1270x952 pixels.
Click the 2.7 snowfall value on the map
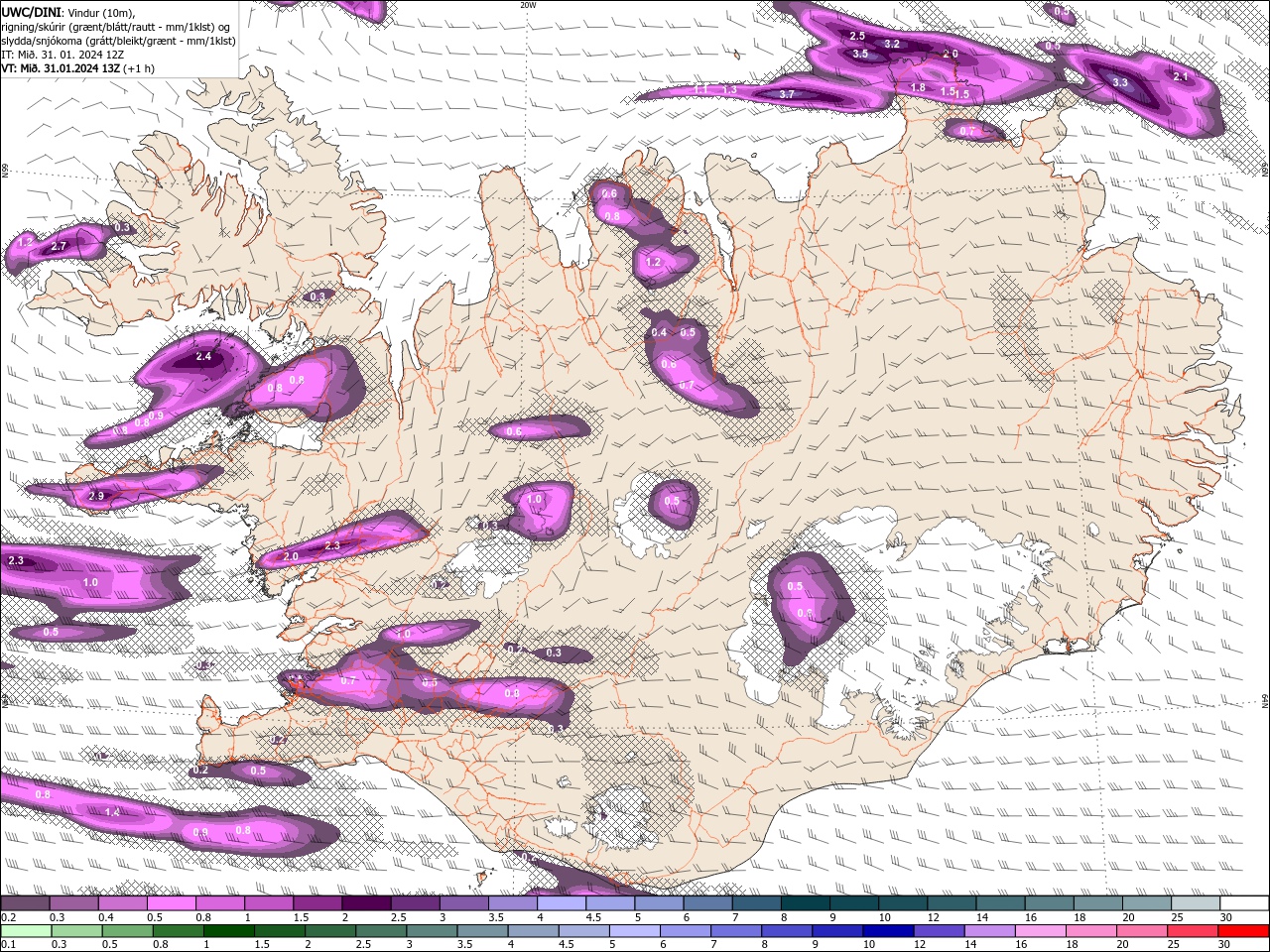[x=58, y=246]
